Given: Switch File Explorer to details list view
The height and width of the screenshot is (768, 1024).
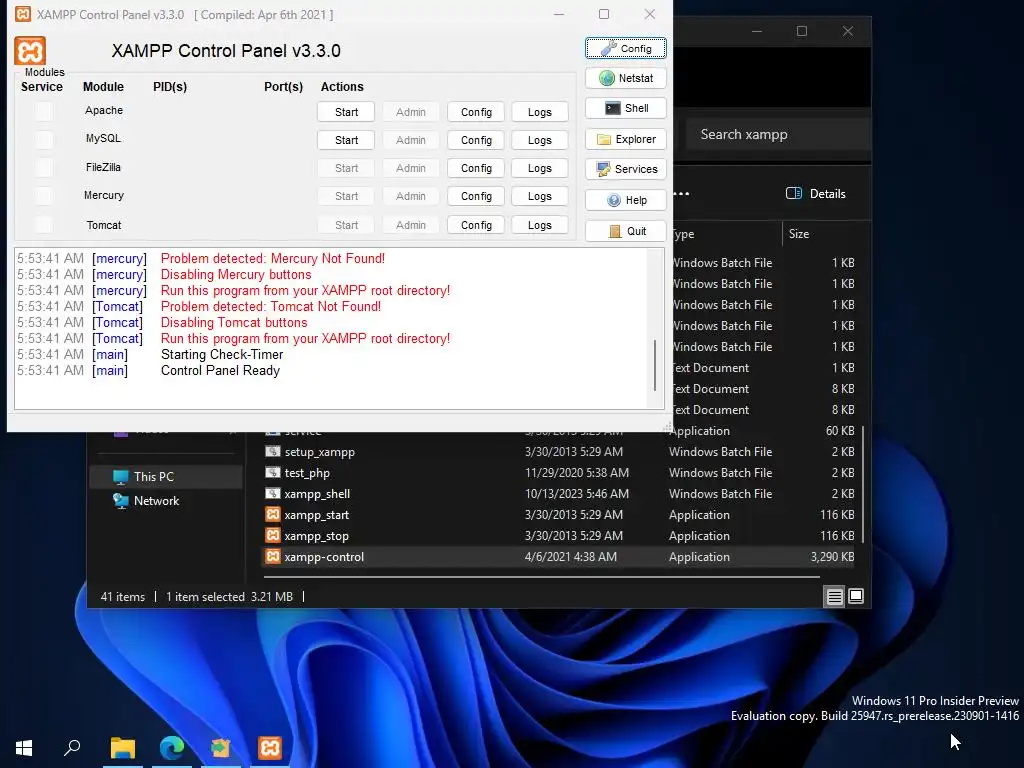Looking at the screenshot, I should 835,597.
